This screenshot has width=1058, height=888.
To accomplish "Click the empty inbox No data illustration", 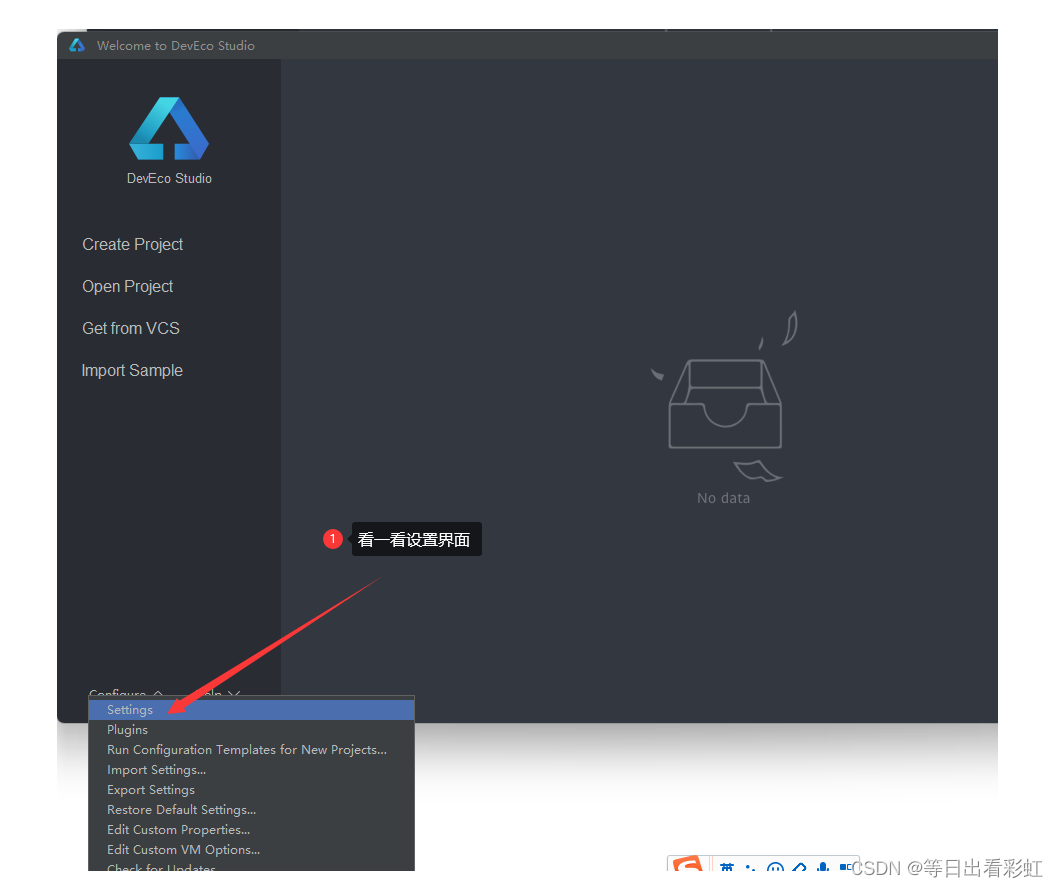I will point(725,397).
